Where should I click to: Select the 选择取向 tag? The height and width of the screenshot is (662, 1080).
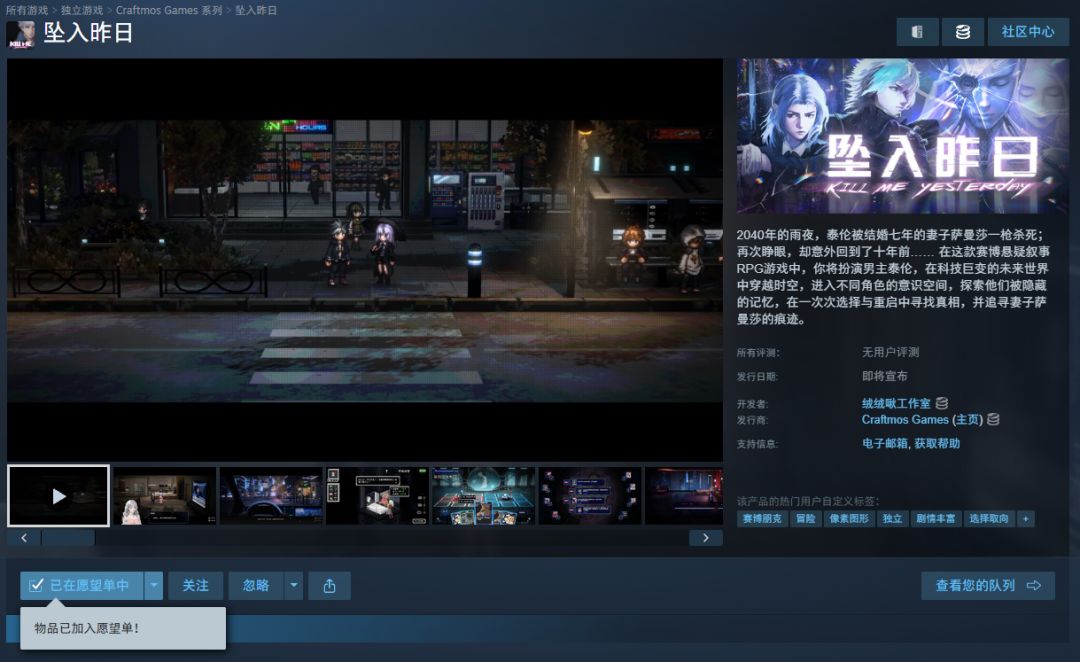988,519
